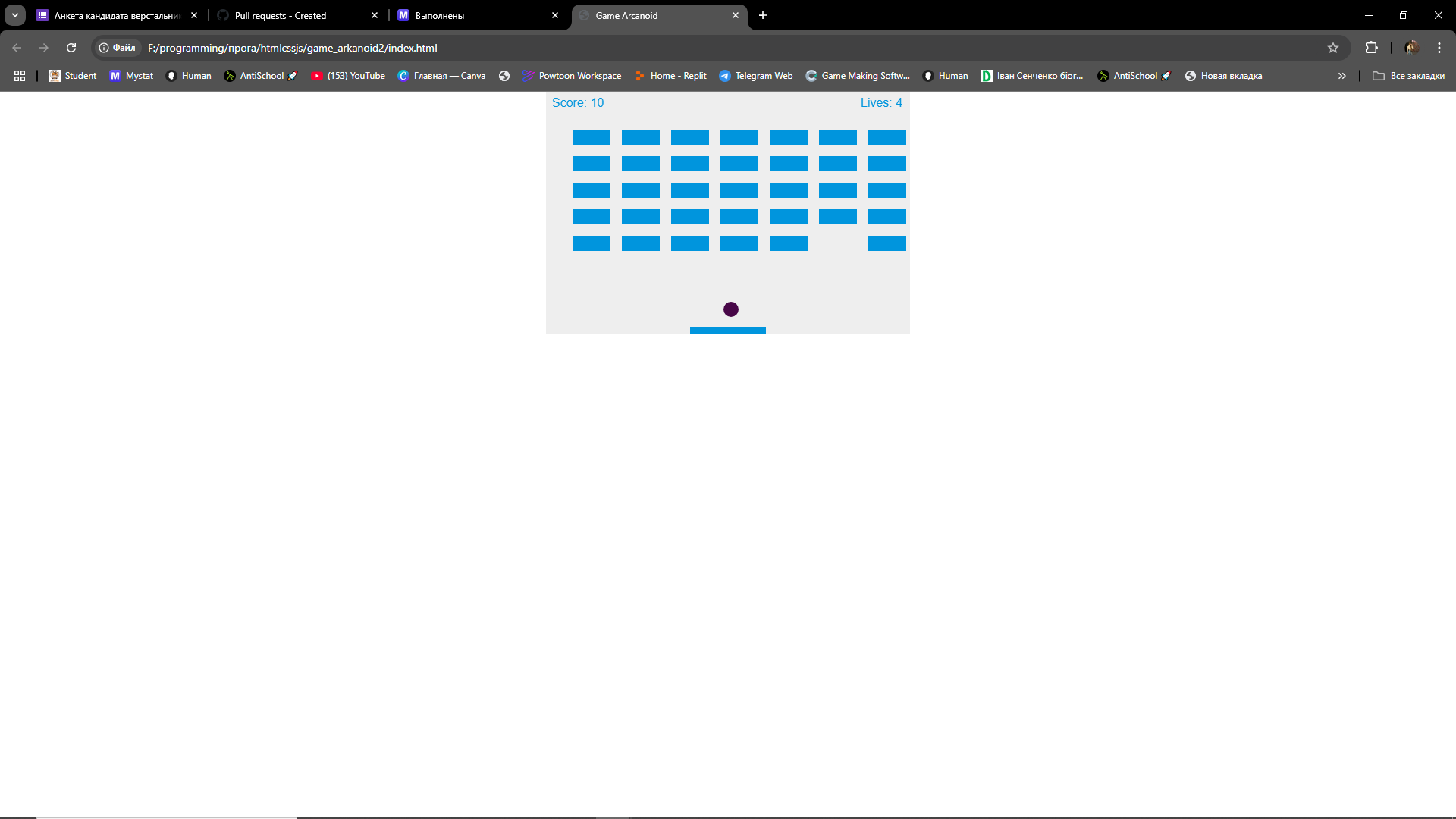
Task: Go back to the previous page
Action: pyautogui.click(x=17, y=48)
